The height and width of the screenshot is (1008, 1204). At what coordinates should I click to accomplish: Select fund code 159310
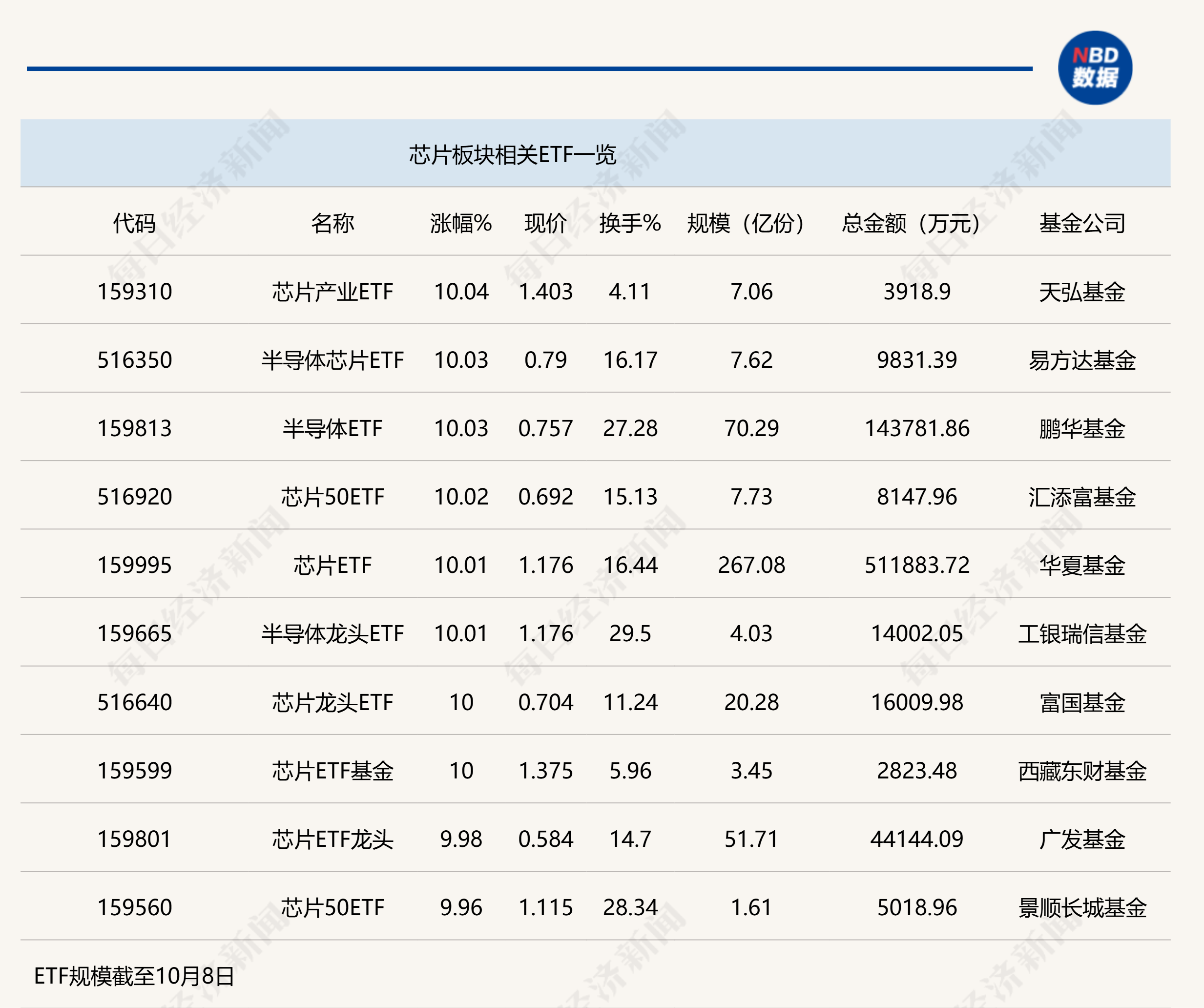click(x=134, y=291)
